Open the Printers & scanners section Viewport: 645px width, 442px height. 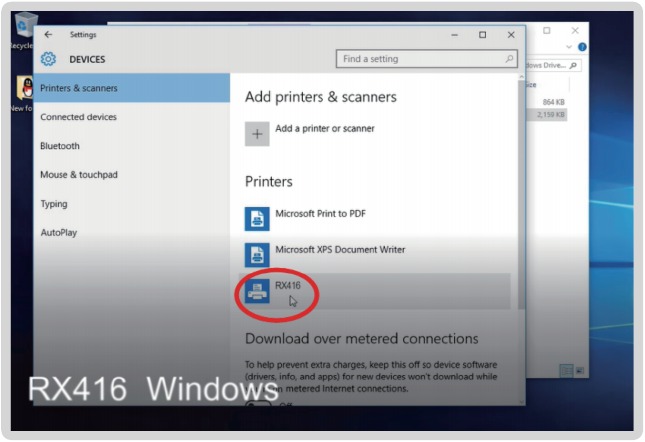coord(79,88)
